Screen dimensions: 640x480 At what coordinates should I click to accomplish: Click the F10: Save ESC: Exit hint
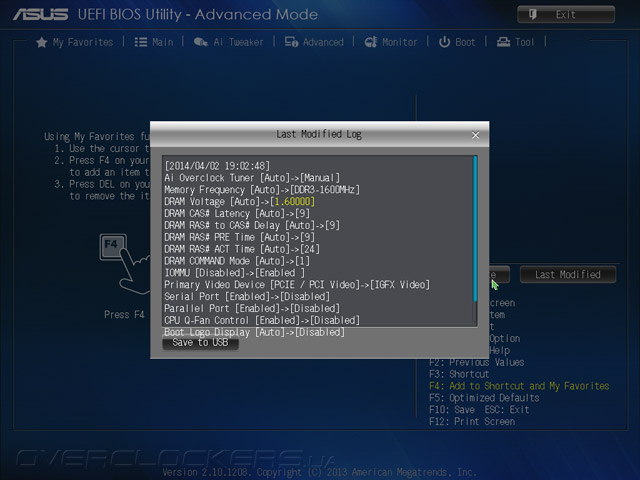479,410
